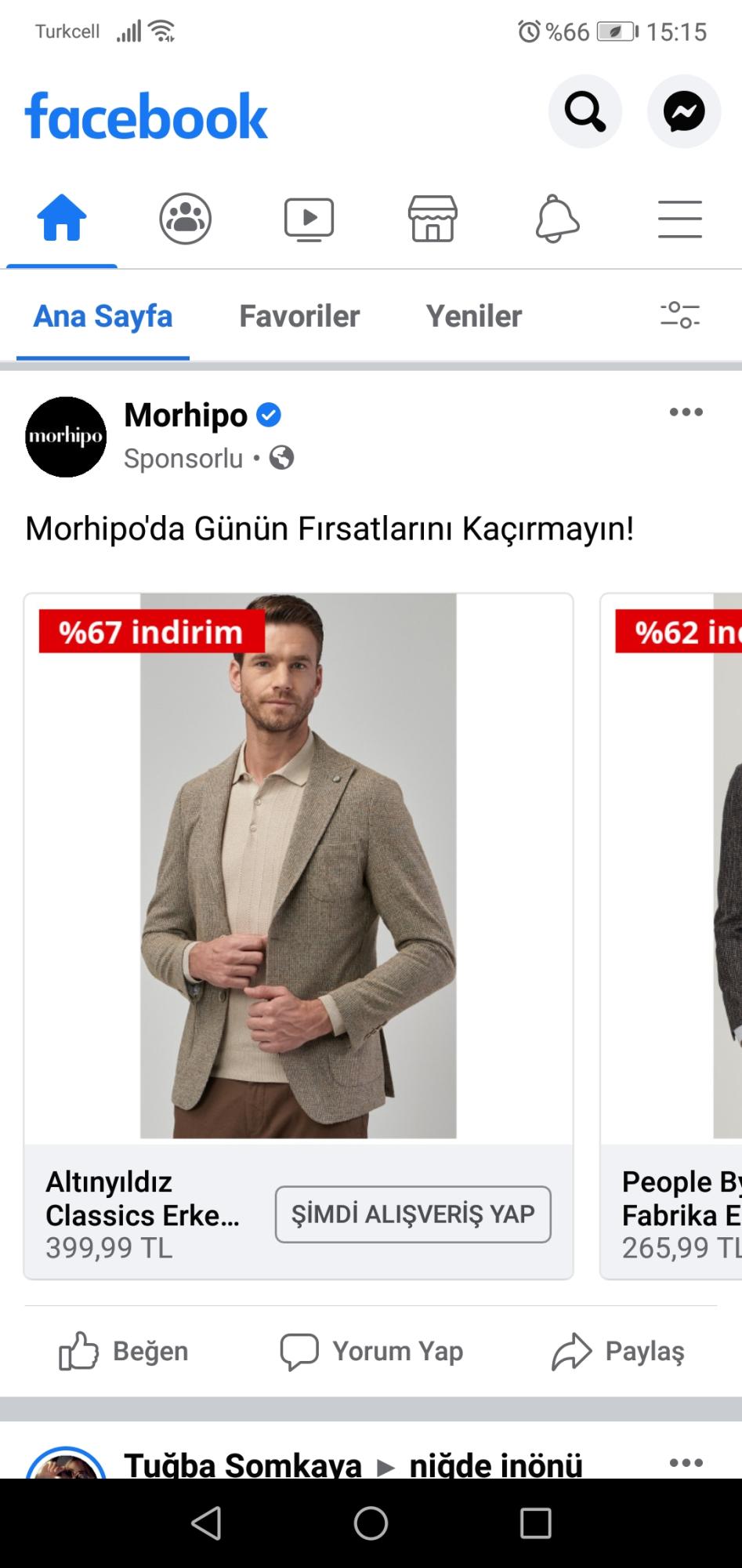Select the Ana Sayfa tab
This screenshot has width=742, height=1568.
[103, 316]
